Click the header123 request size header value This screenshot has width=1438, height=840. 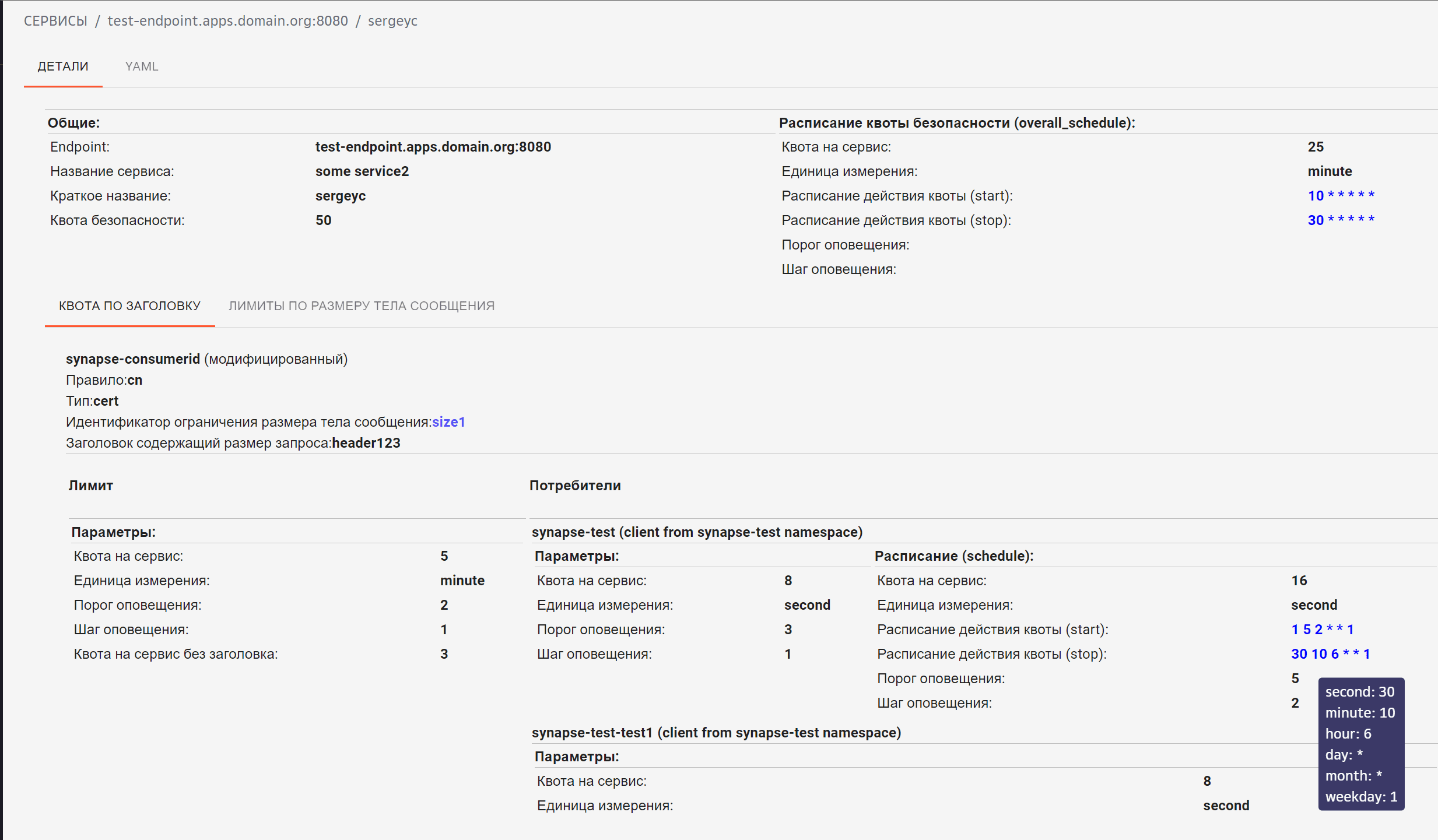(x=366, y=443)
